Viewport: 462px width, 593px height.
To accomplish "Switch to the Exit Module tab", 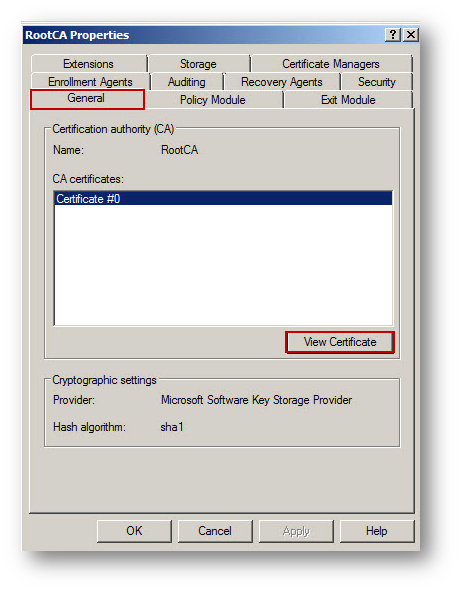I will point(348,100).
